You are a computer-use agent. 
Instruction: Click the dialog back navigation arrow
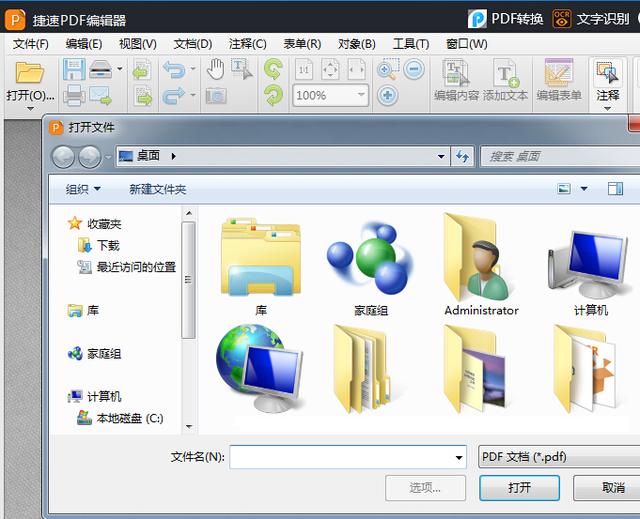(x=63, y=157)
